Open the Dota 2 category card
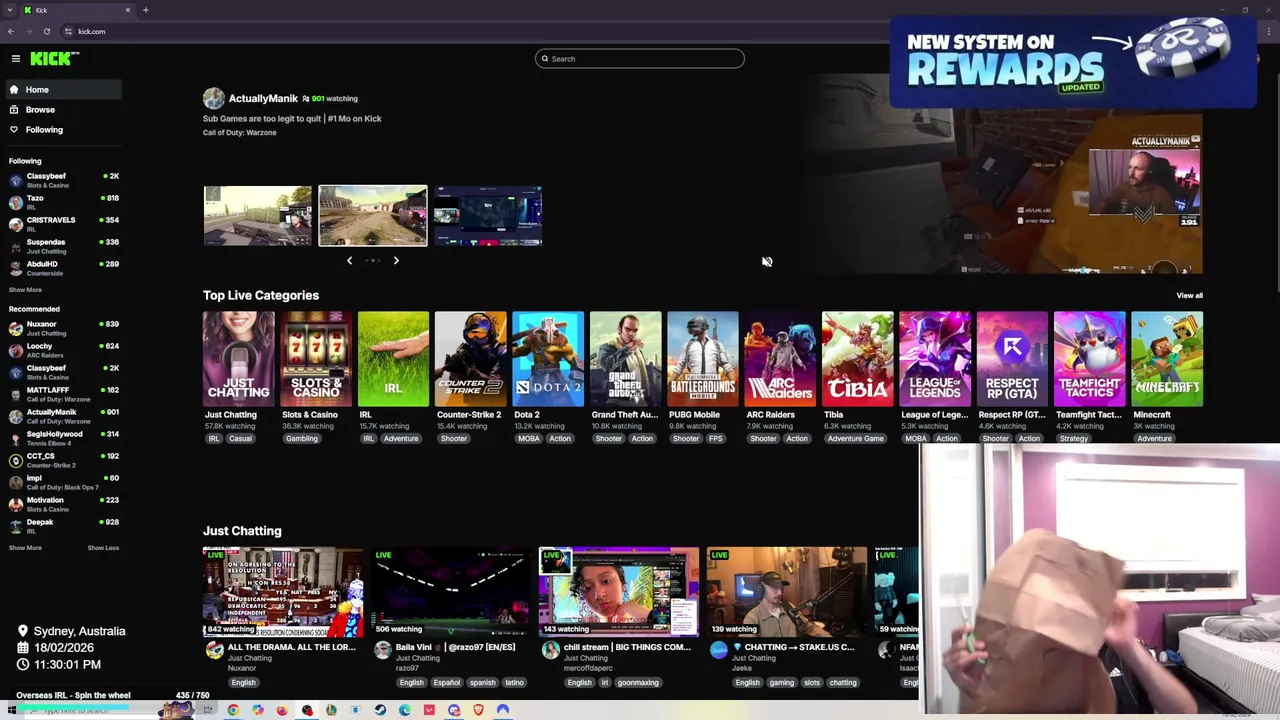Viewport: 1280px width, 720px height. (x=547, y=359)
